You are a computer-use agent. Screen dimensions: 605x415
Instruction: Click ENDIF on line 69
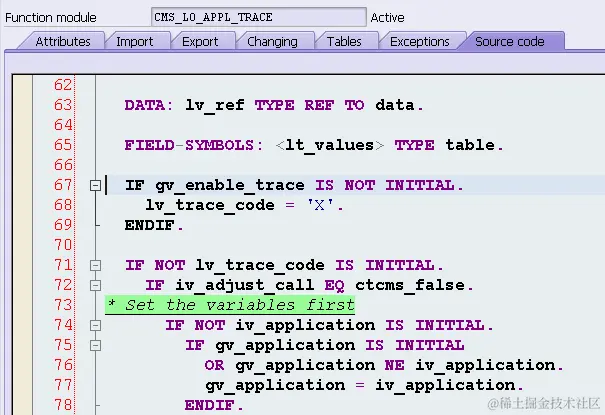150,225
